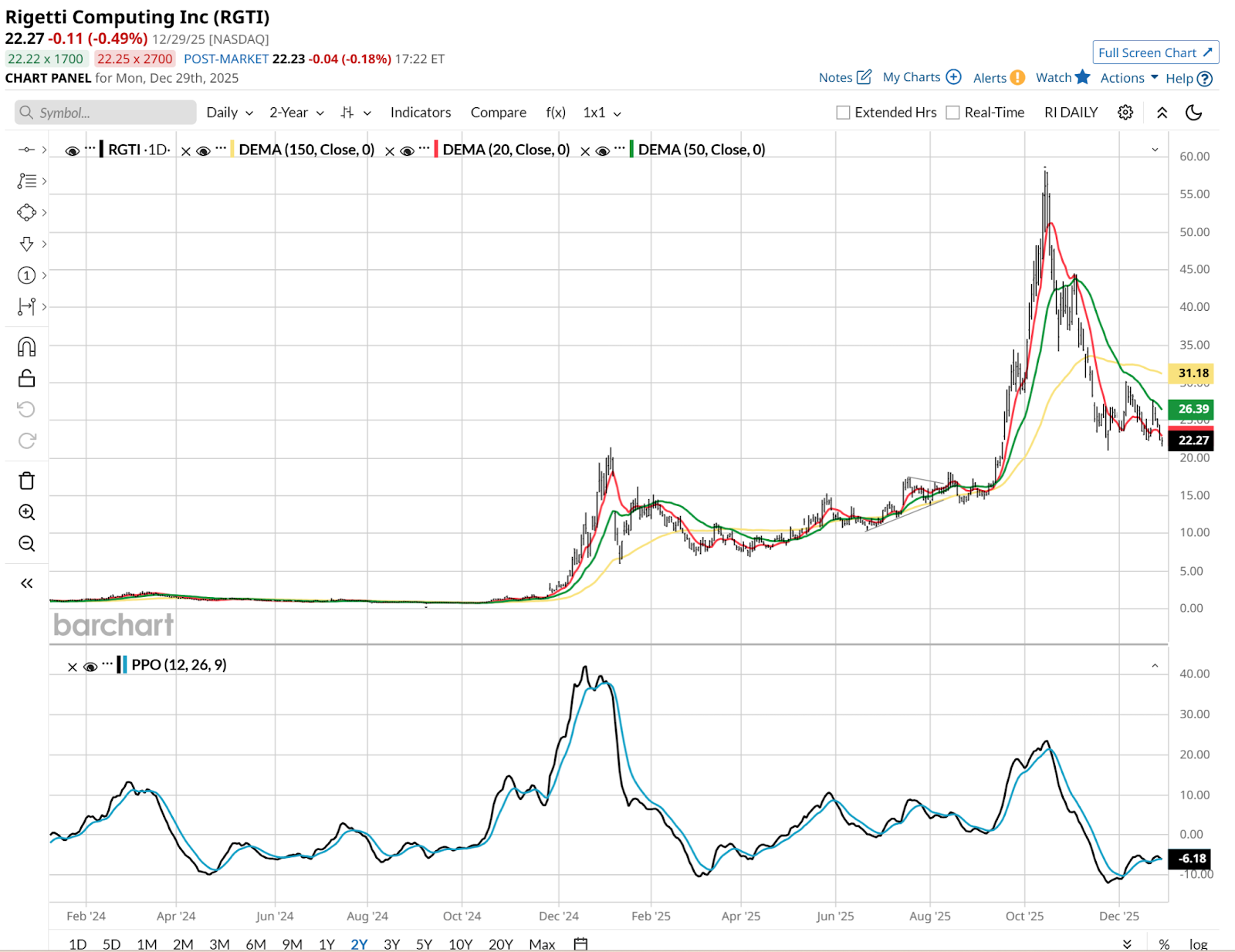Click the double-down chevron near % button

point(1127,944)
